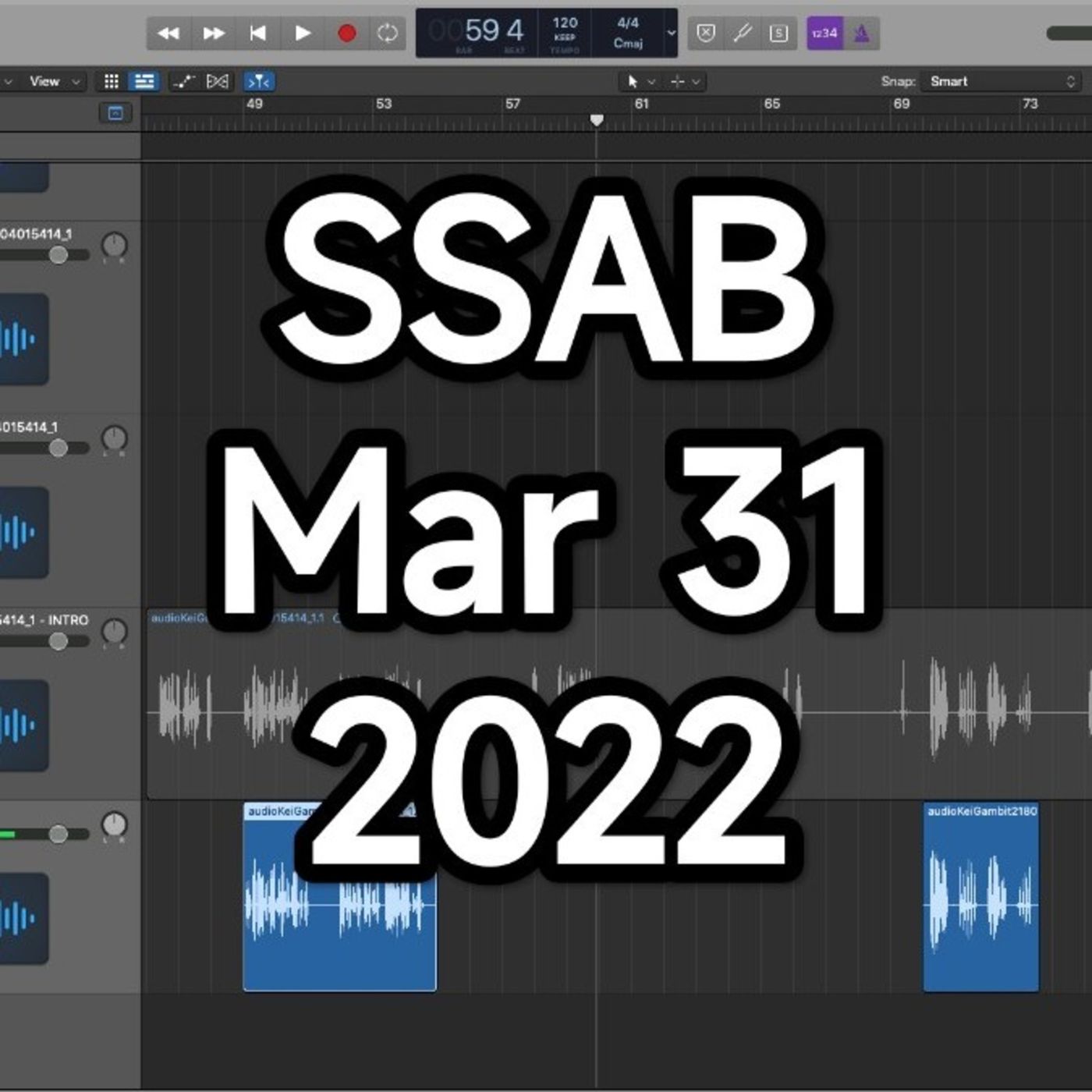Image resolution: width=1092 pixels, height=1092 pixels.
Task: Show automation with the automation icon
Action: tap(183, 81)
